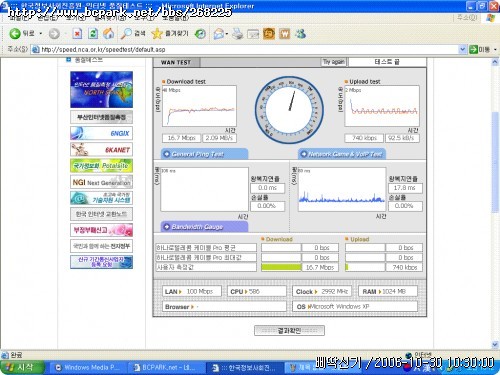
Task: Click the 16.7 Mbps download result value
Action: tap(181, 138)
